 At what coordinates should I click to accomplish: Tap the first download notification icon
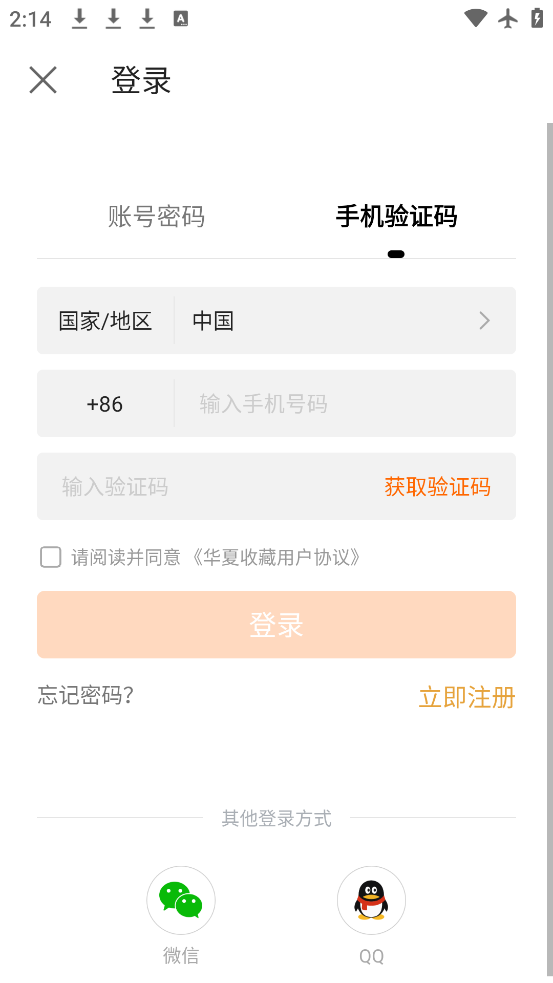pos(79,19)
